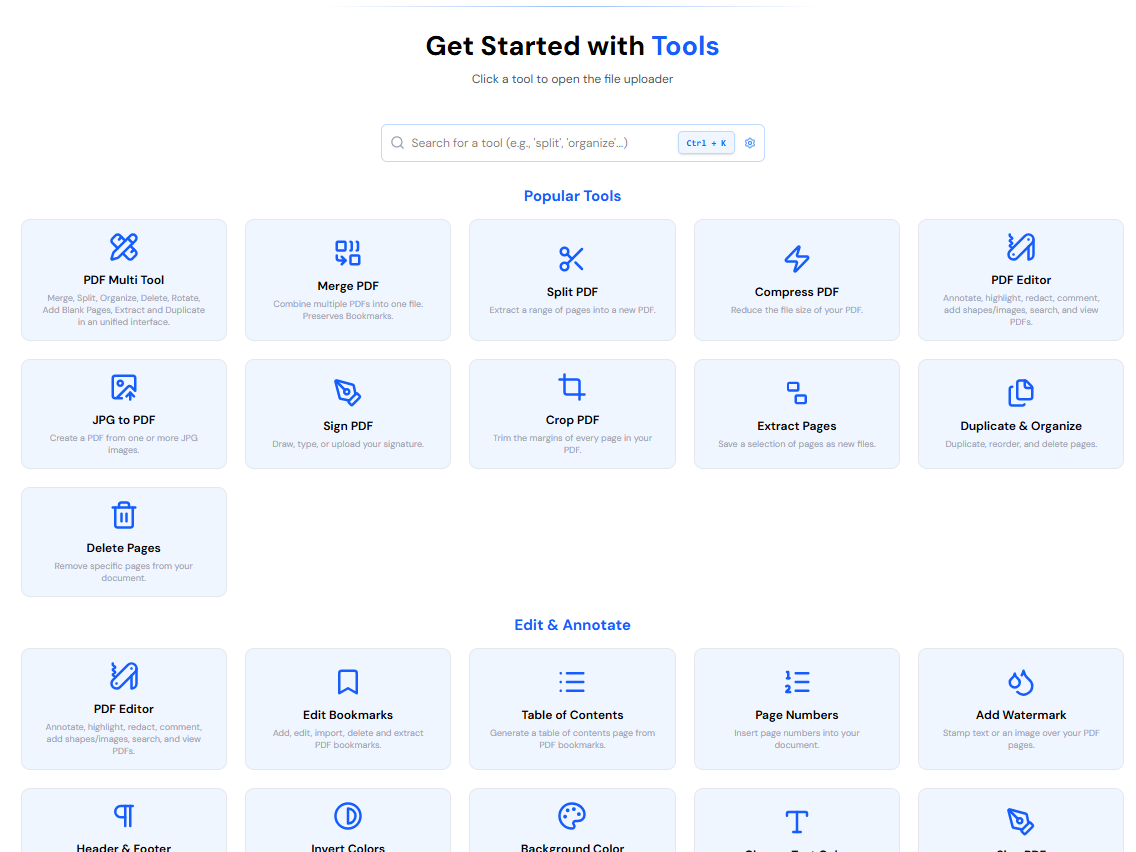Screen dimensions: 1136x852
Task: Open the Delete Pages trash tool
Action: (123, 541)
